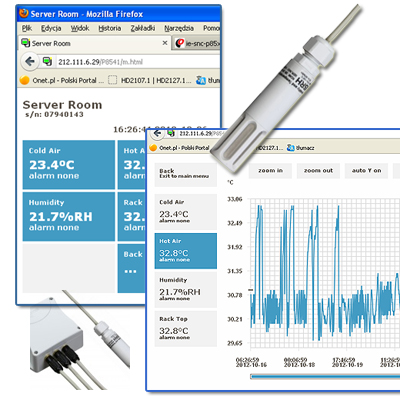
Task: Click the zoom in button
Action: [270, 171]
